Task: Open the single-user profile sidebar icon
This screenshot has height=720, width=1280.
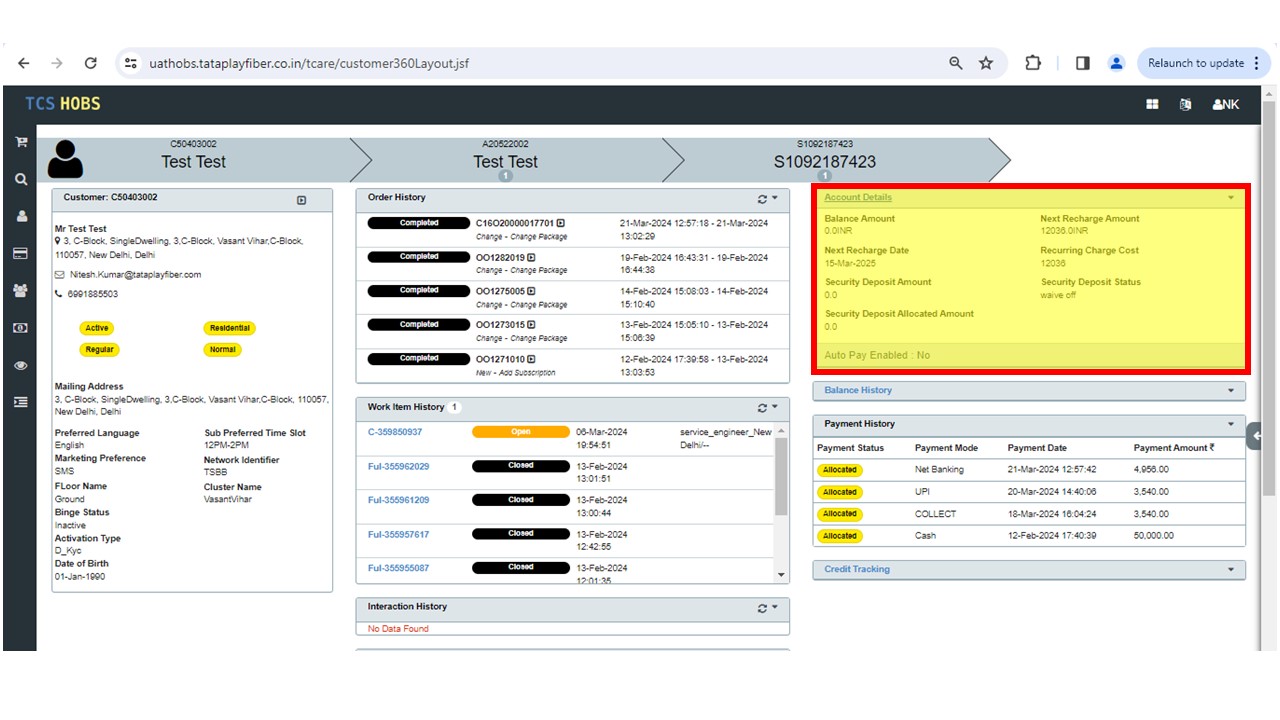Action: pos(20,216)
